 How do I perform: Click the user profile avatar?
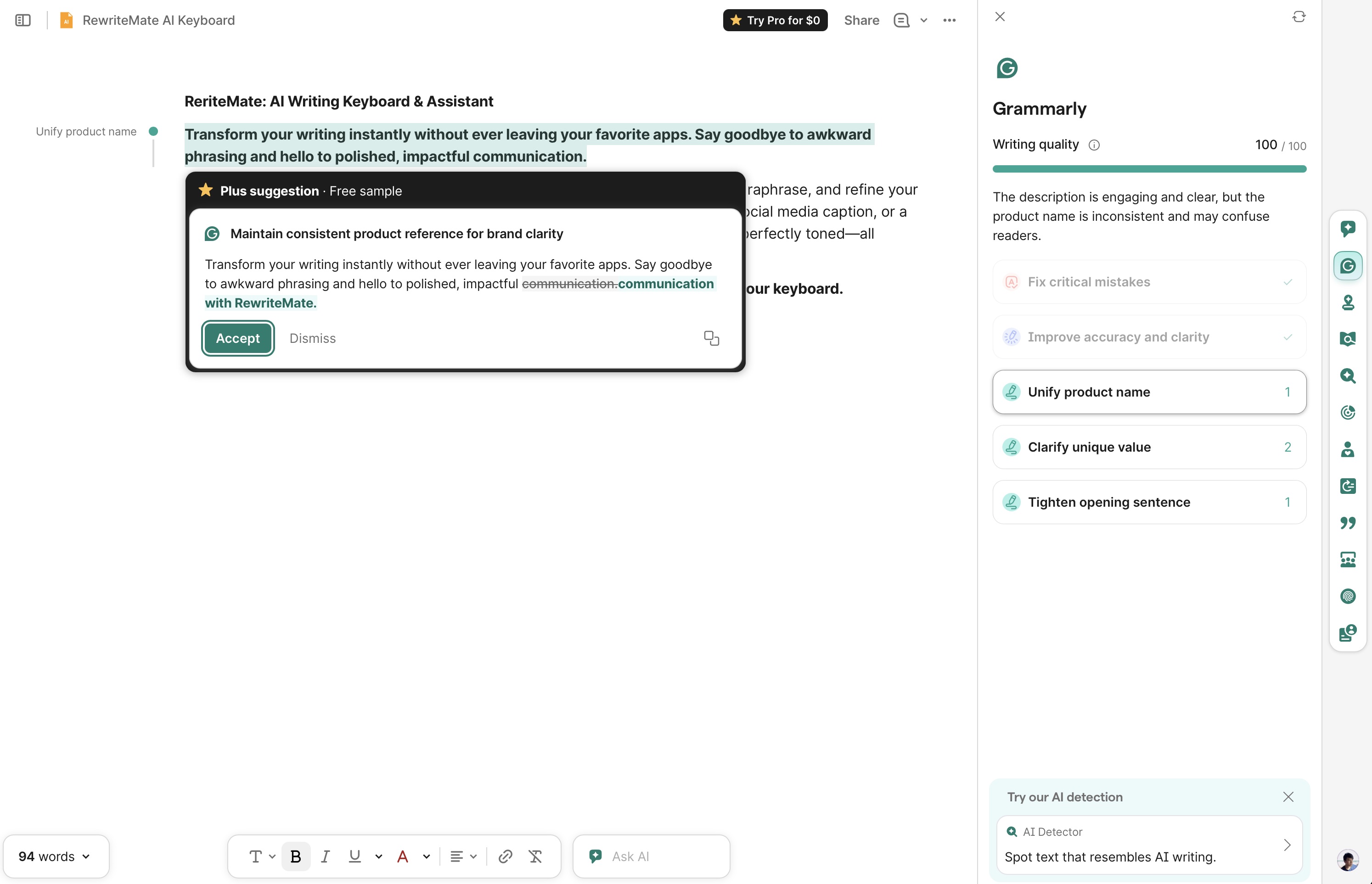coord(1347,860)
